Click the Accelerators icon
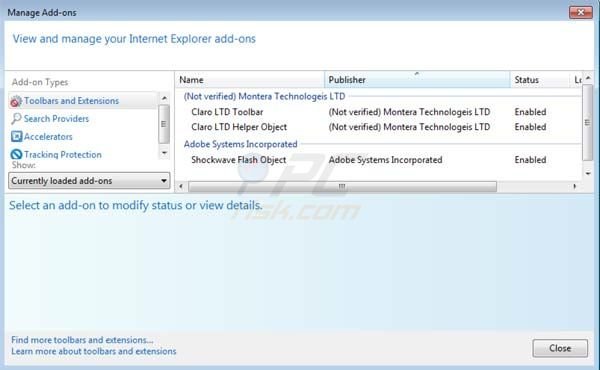Viewport: 600px width, 370px height. coord(16,137)
